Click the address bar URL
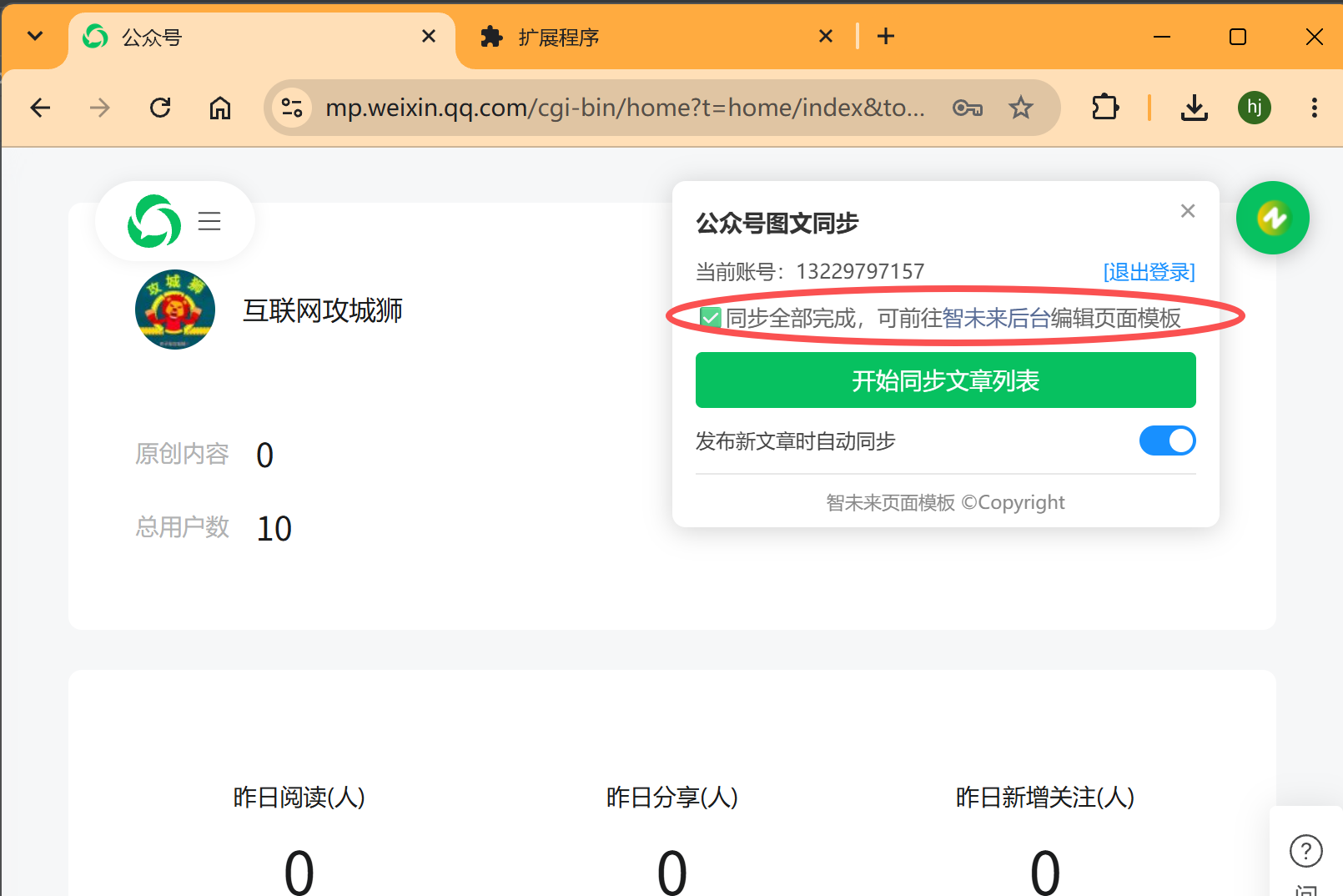This screenshot has height=896, width=1343. pyautogui.click(x=625, y=108)
